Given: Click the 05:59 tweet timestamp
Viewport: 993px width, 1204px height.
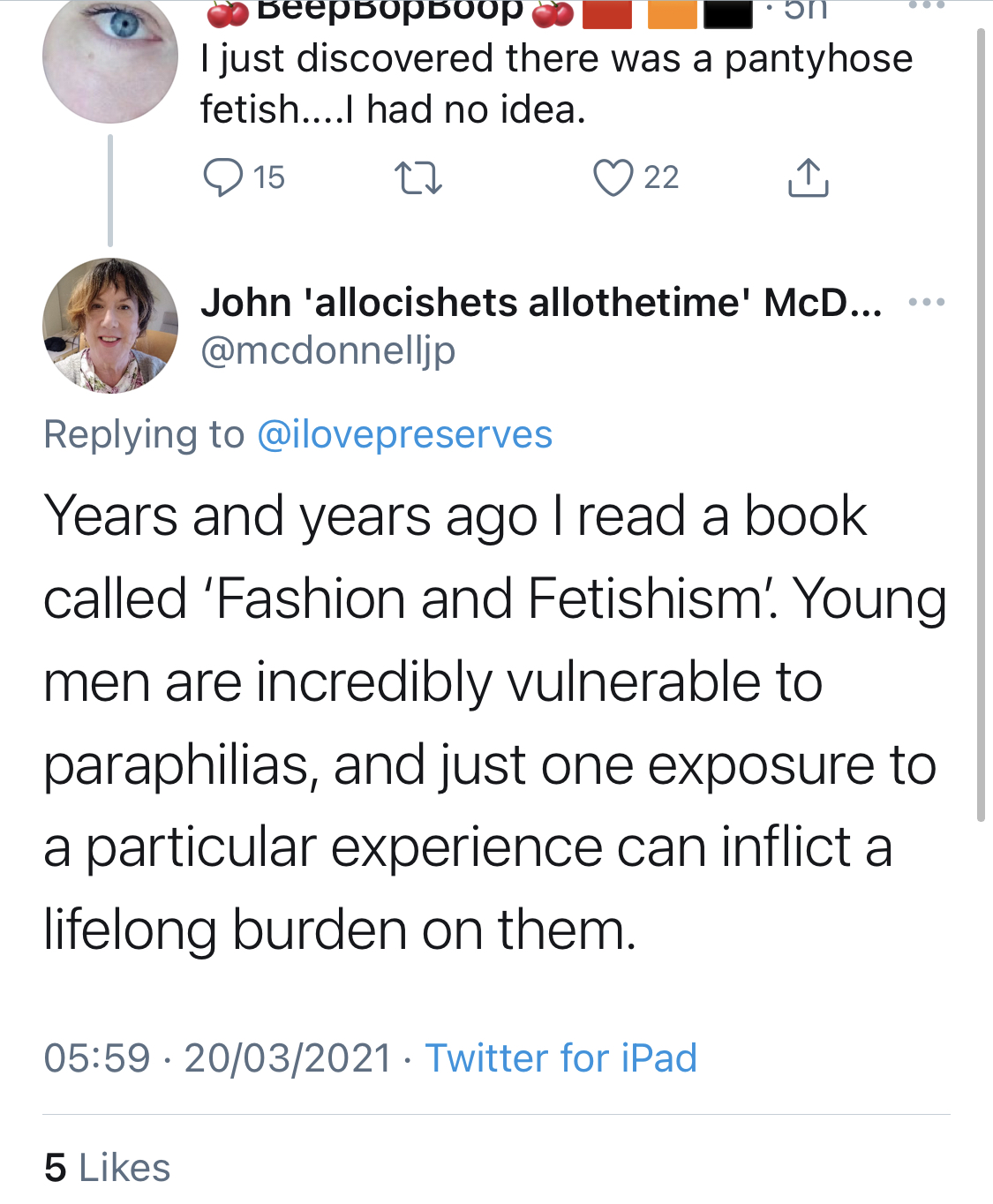Looking at the screenshot, I should [97, 1057].
